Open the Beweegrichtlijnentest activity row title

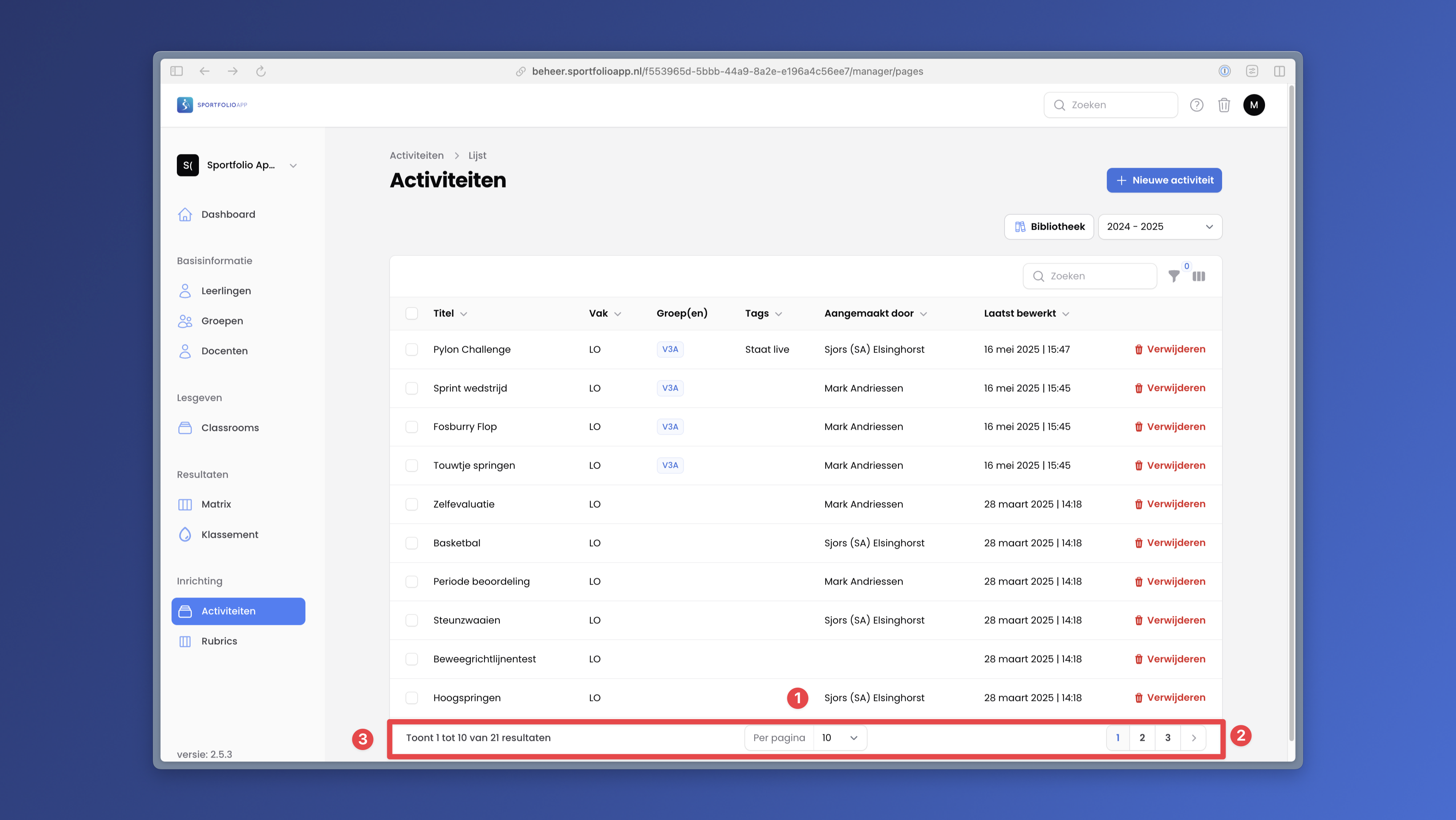(485, 659)
